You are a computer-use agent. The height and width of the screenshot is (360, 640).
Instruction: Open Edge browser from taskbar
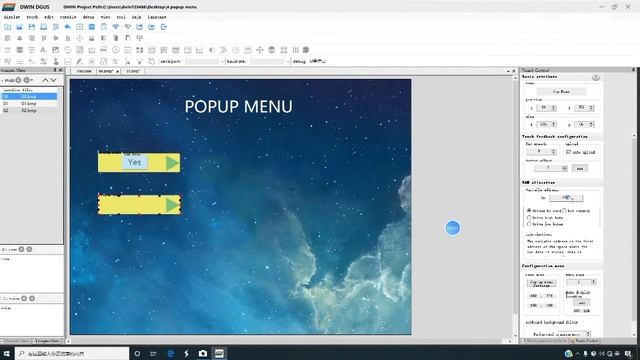pyautogui.click(x=171, y=353)
